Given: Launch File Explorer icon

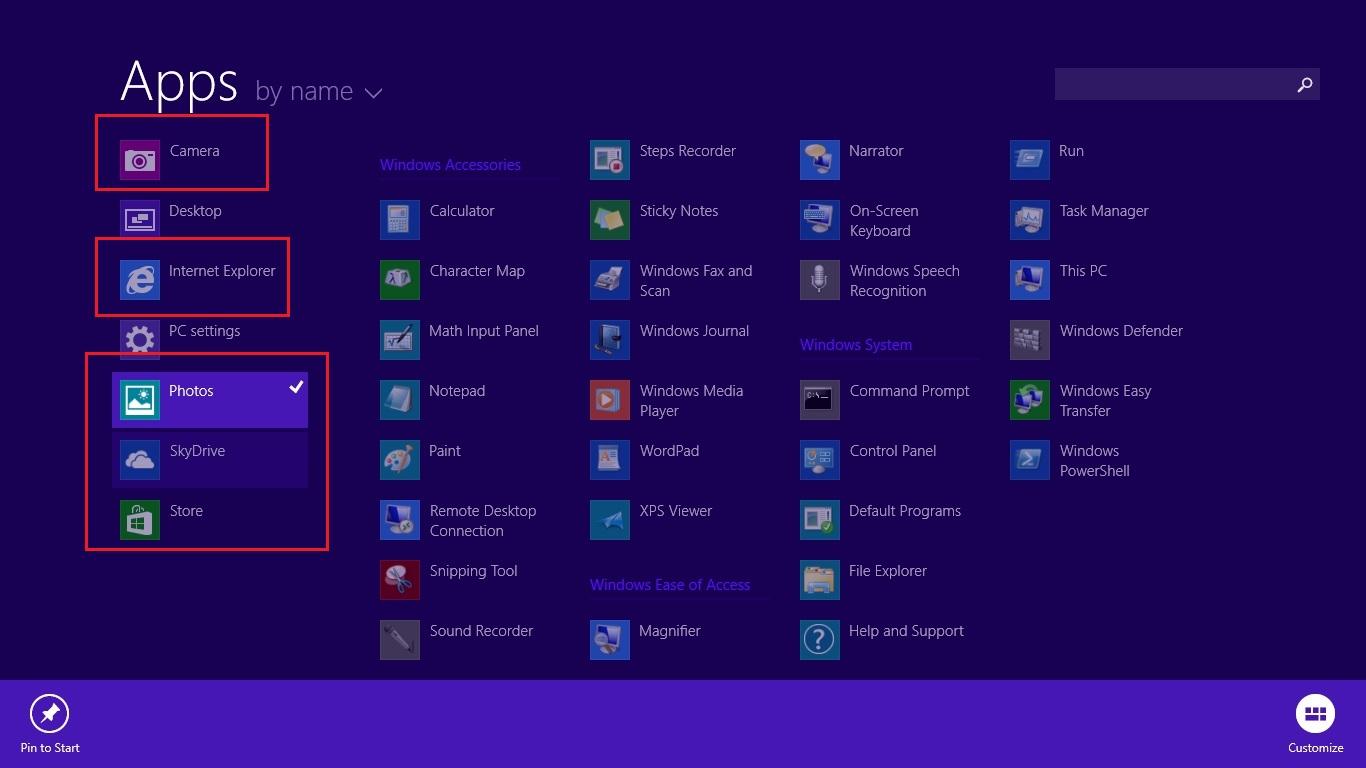Looking at the screenshot, I should click(820, 580).
